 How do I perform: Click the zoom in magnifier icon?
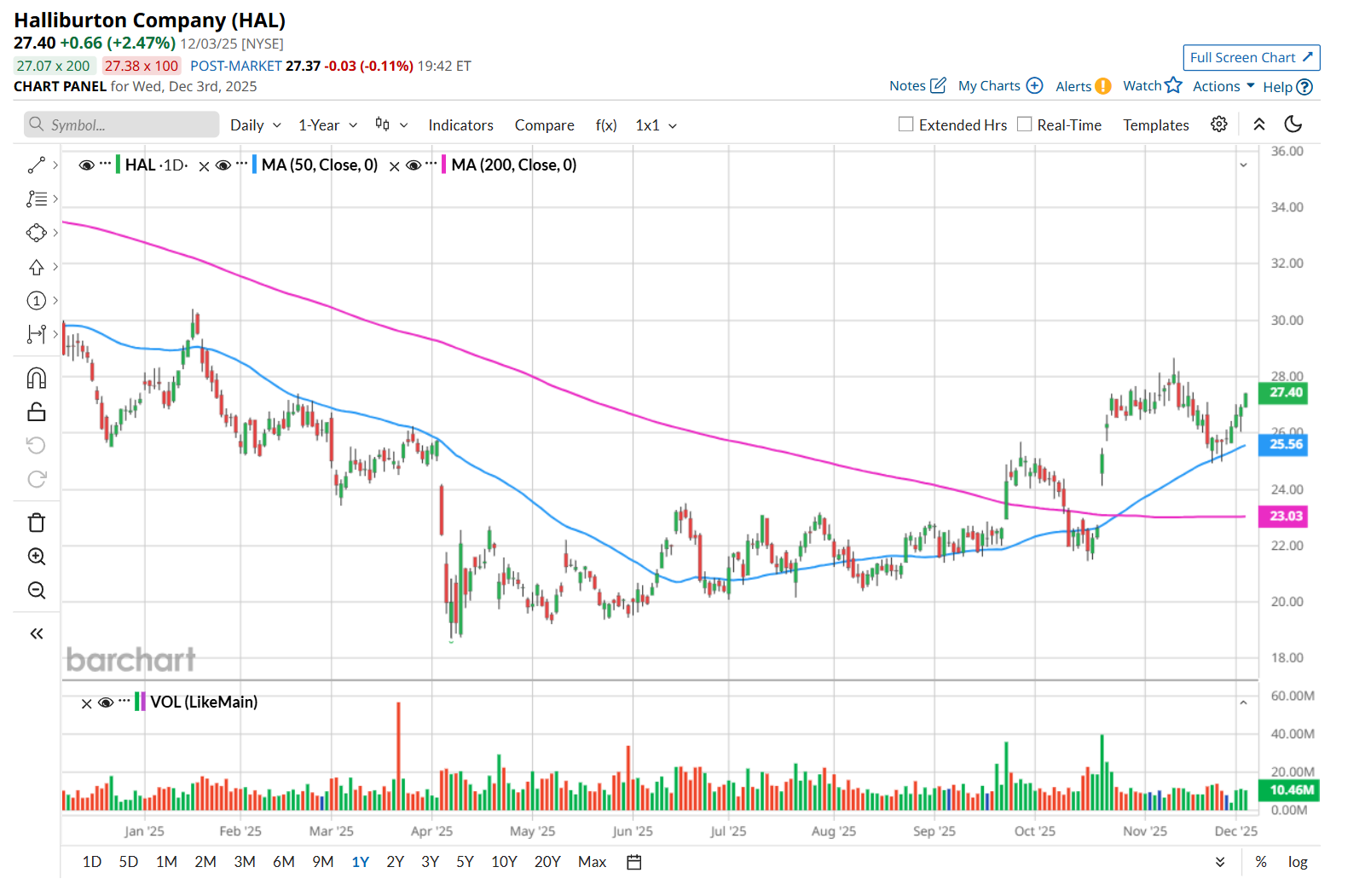point(37,557)
